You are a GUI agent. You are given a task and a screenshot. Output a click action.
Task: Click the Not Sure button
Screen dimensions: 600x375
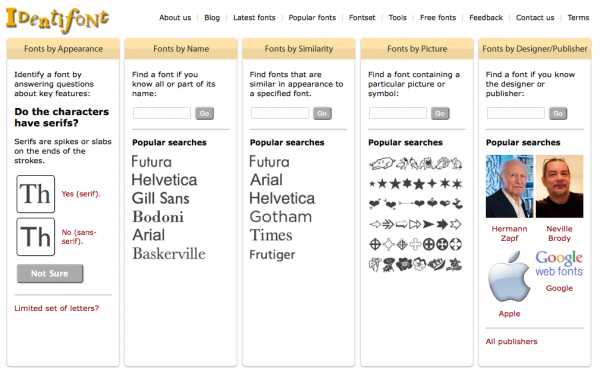coord(50,274)
